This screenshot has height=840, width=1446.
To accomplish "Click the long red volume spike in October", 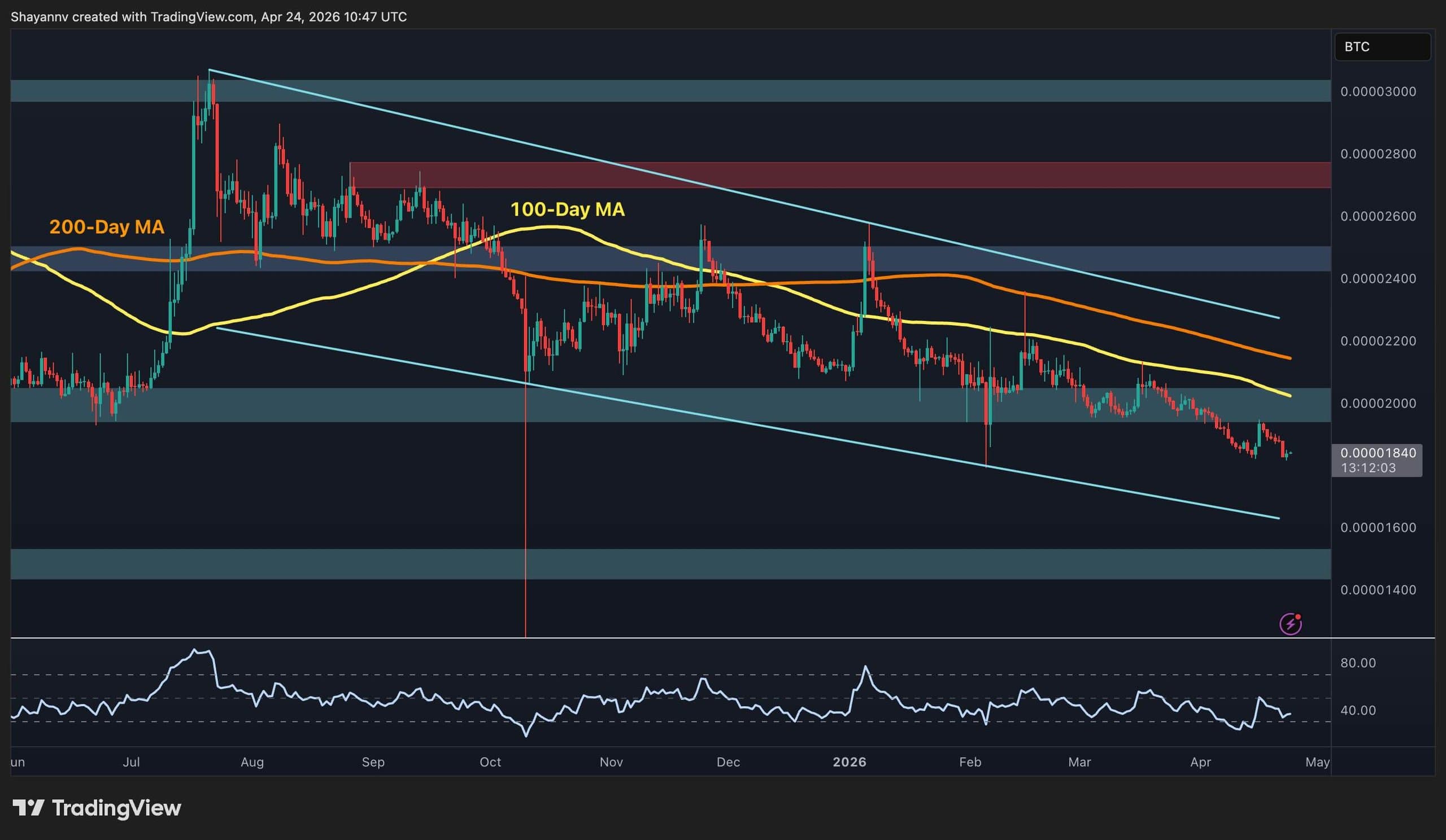I will click(x=526, y=516).
